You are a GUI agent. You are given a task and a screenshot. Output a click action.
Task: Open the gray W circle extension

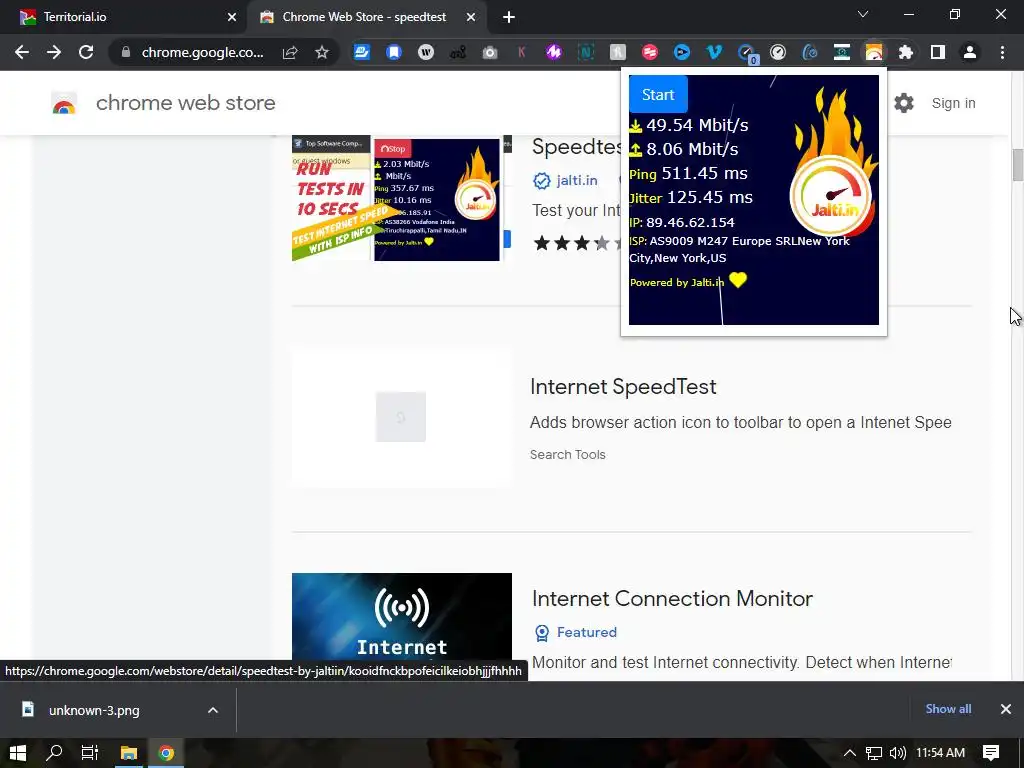(x=426, y=52)
